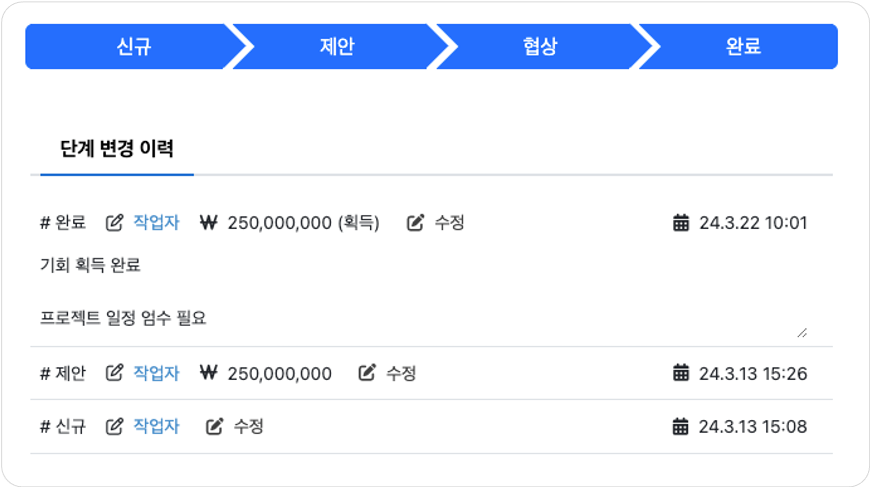Click the 수정 pencil icon in the 완료 row
This screenshot has height=487, width=870.
tap(416, 222)
